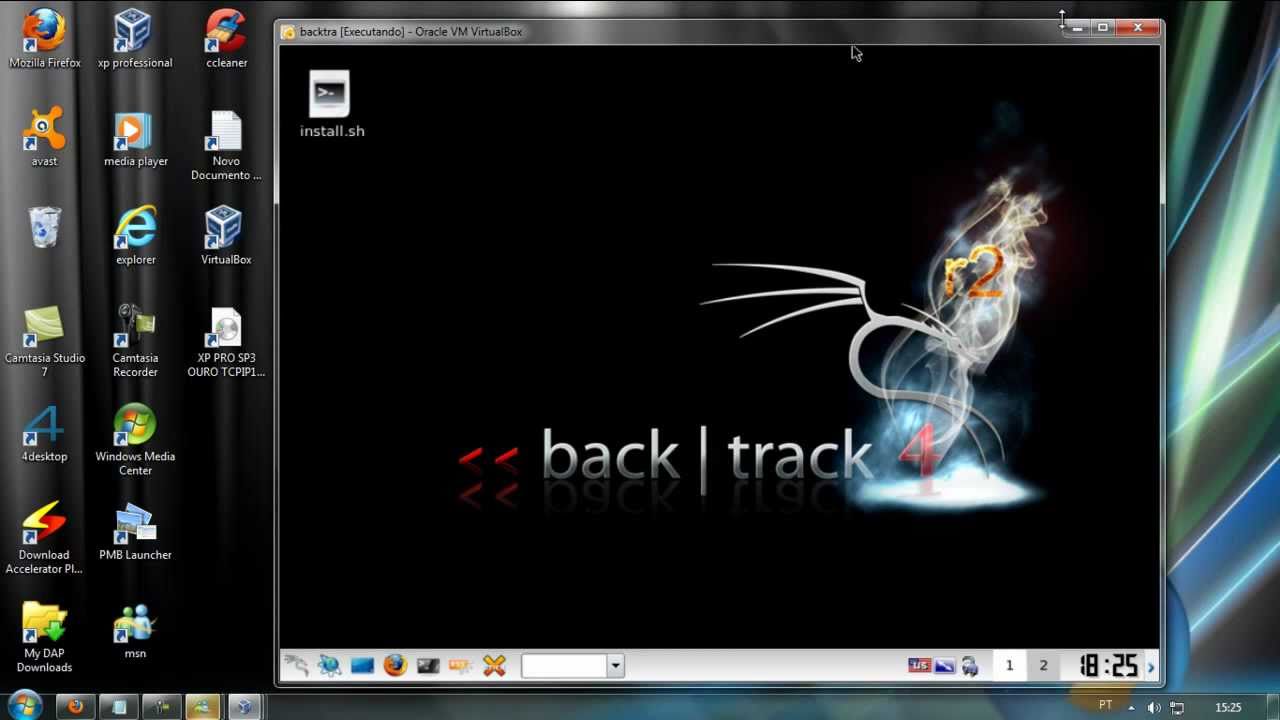Image resolution: width=1280 pixels, height=720 pixels.
Task: Switch to virtual desktop 1
Action: (x=1009, y=666)
